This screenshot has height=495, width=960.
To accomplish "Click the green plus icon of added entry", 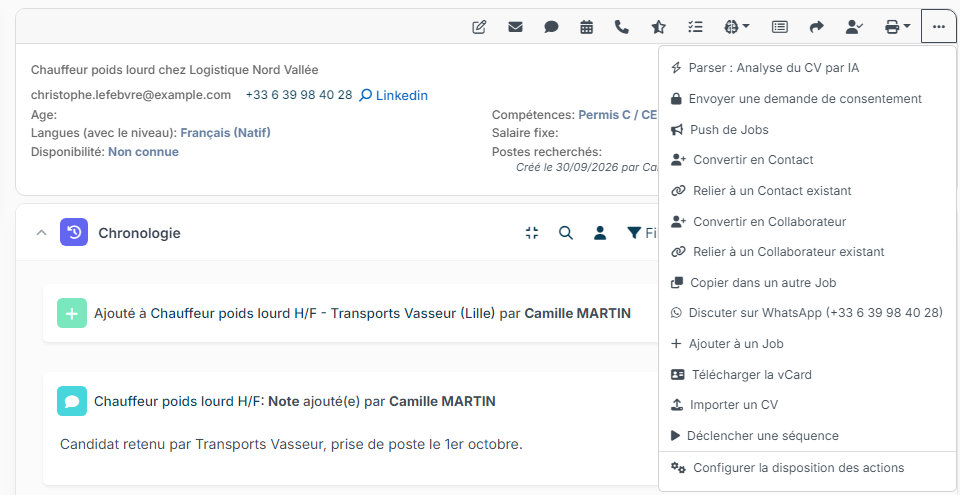I will pos(72,314).
